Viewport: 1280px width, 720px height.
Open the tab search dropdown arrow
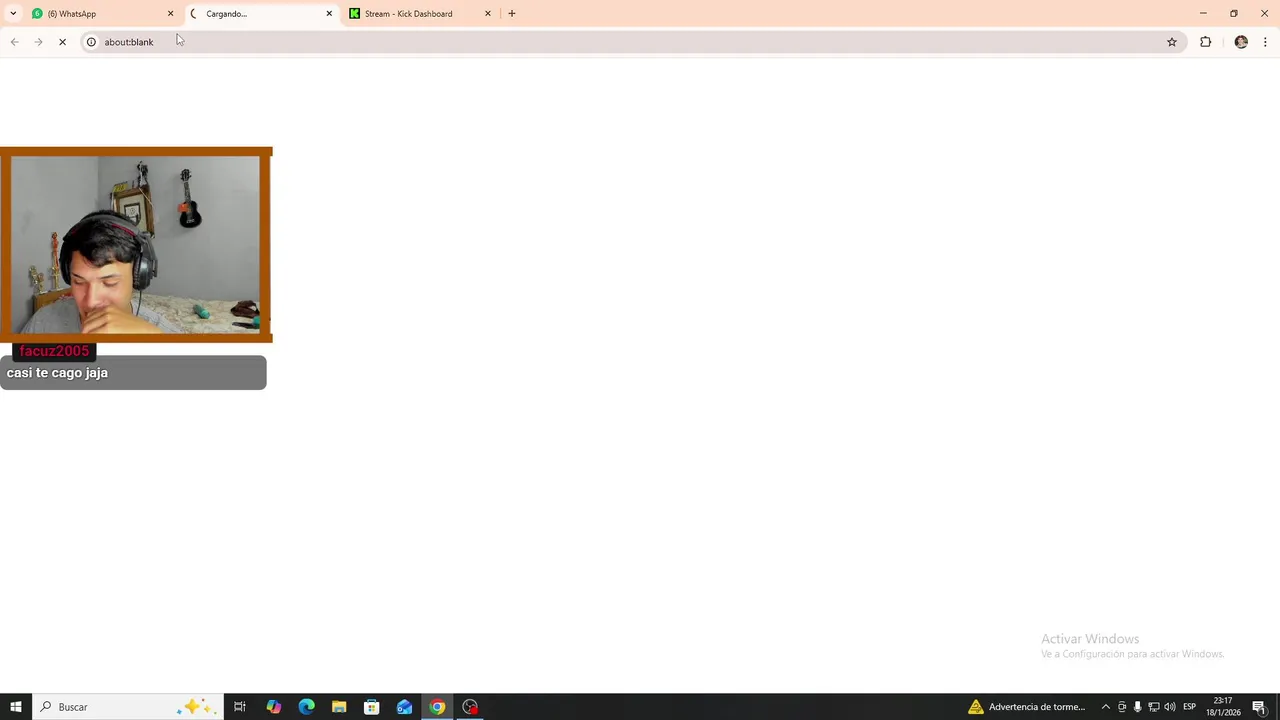[13, 14]
